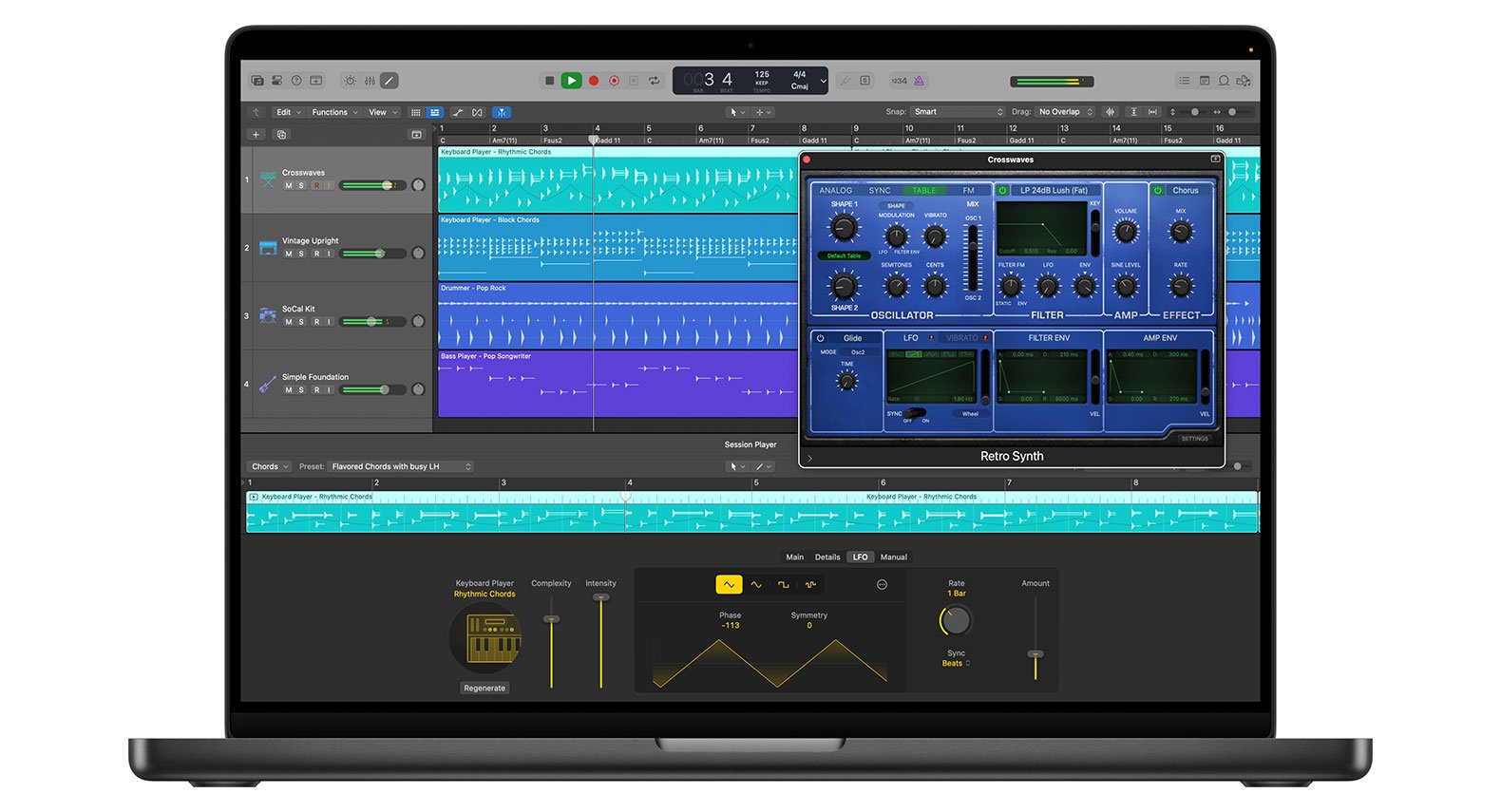Adjust the vertical zoom slider
1501x812 pixels.
(1195, 112)
